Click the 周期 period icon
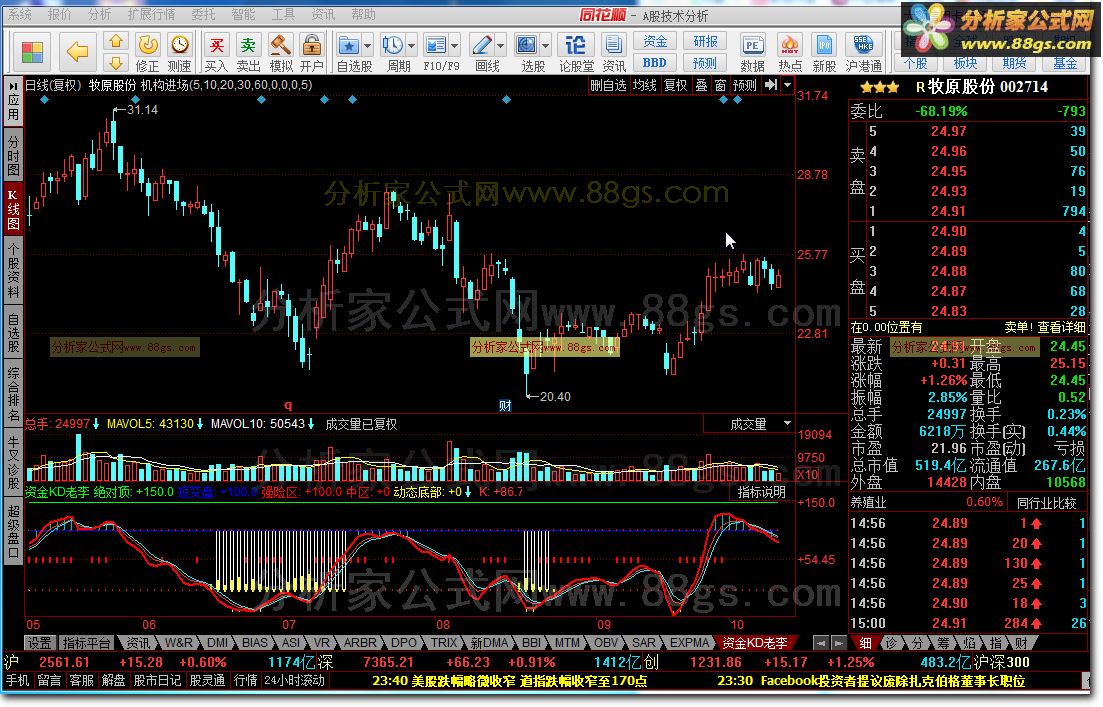 [x=393, y=46]
